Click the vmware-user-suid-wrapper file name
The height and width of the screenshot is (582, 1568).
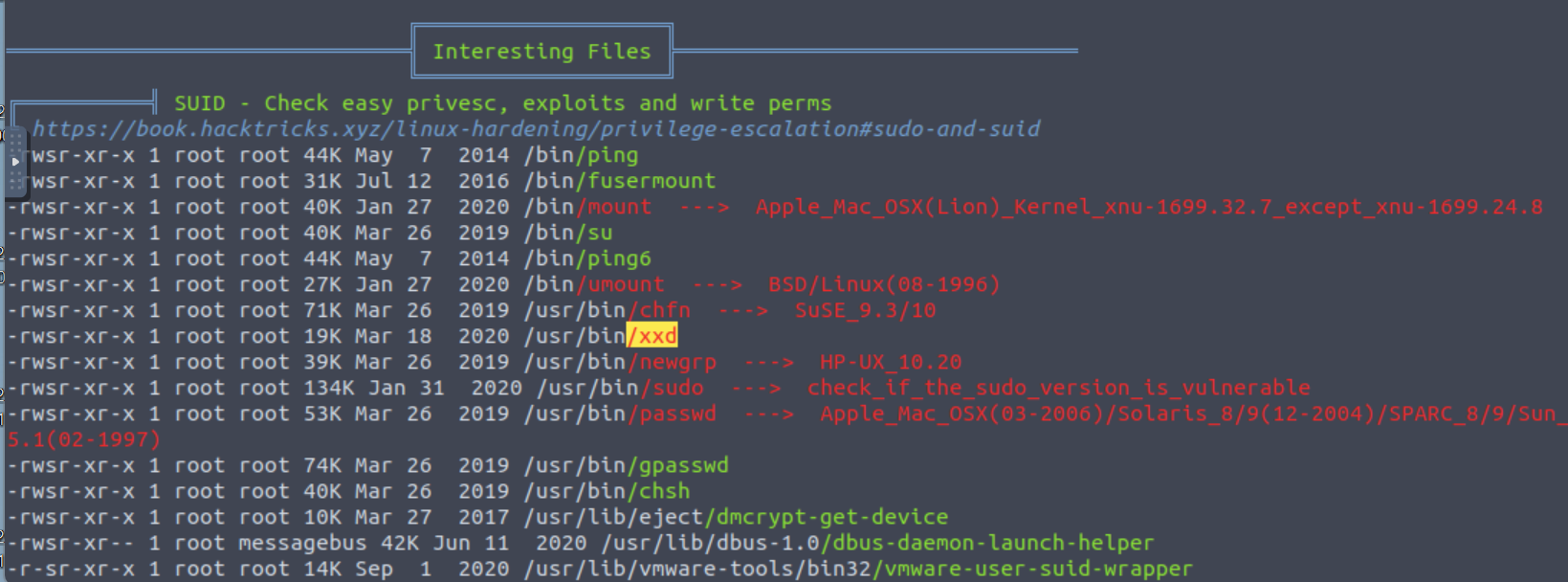click(x=1038, y=569)
